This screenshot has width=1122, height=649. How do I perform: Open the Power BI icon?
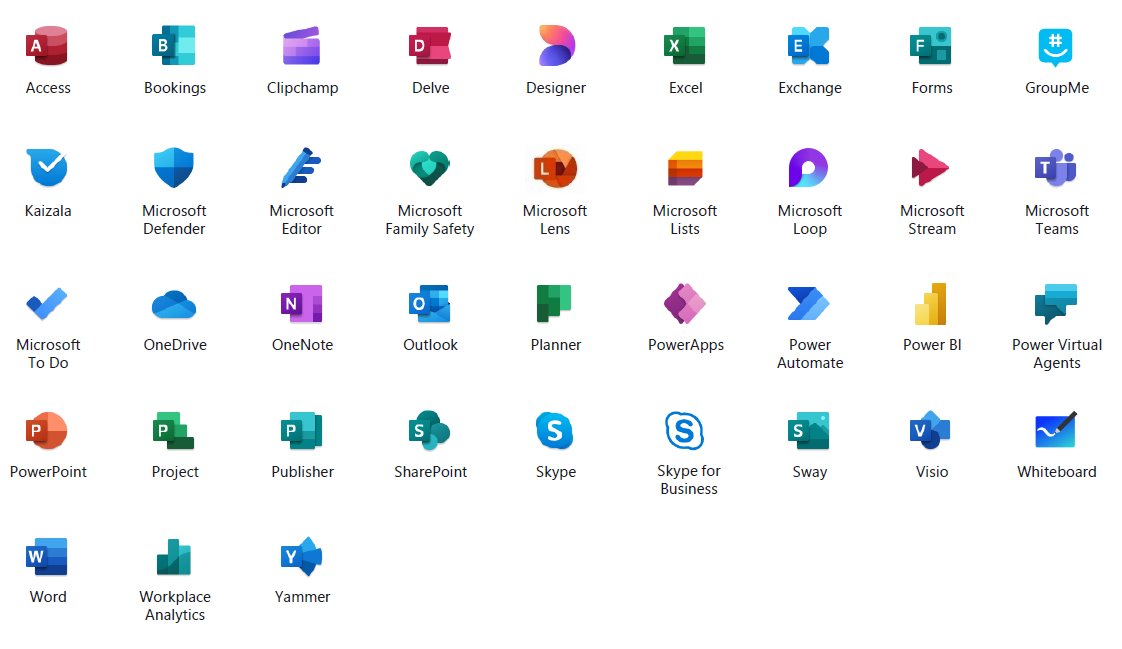(931, 304)
